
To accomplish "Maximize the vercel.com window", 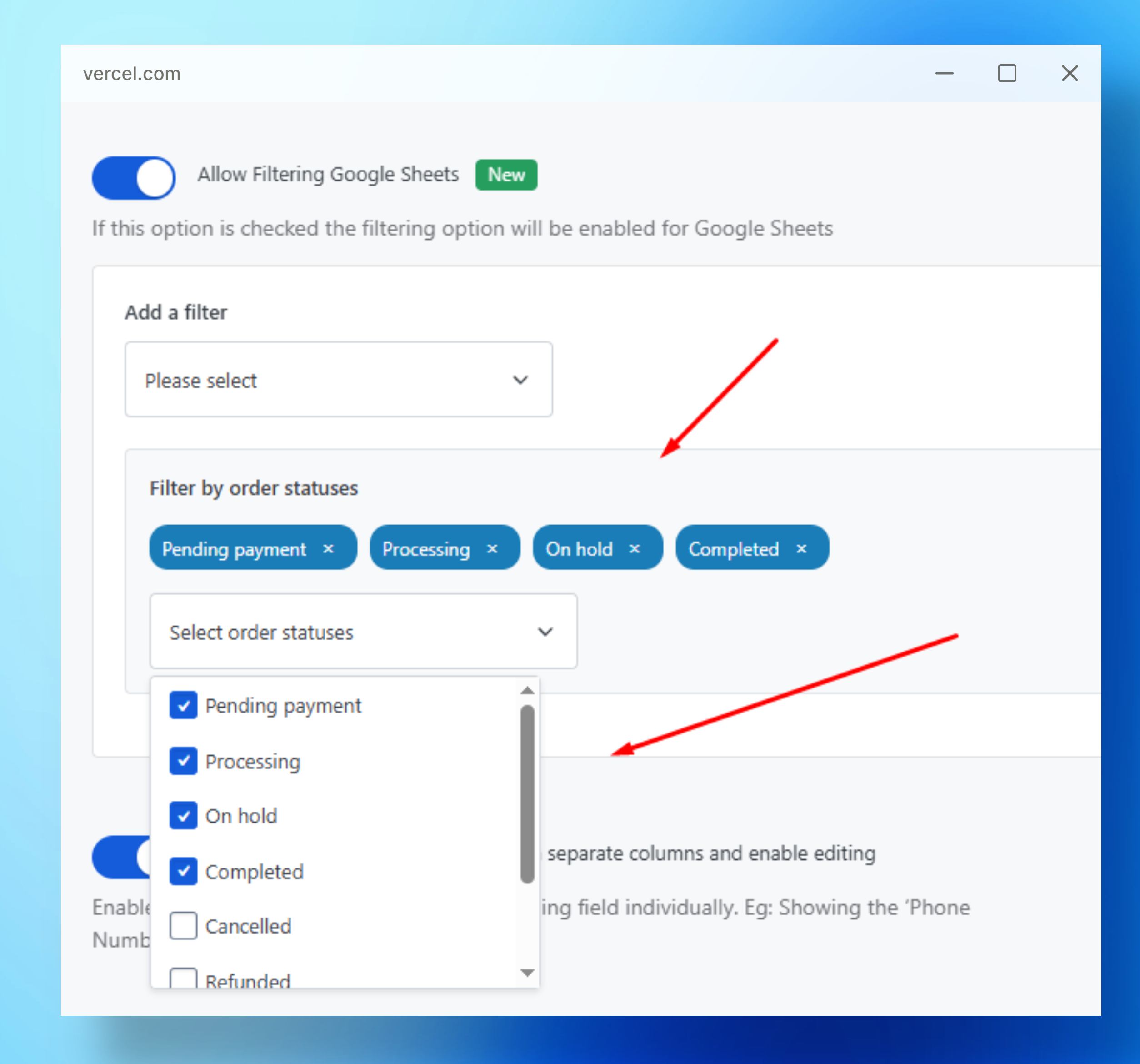I will pyautogui.click(x=1007, y=73).
